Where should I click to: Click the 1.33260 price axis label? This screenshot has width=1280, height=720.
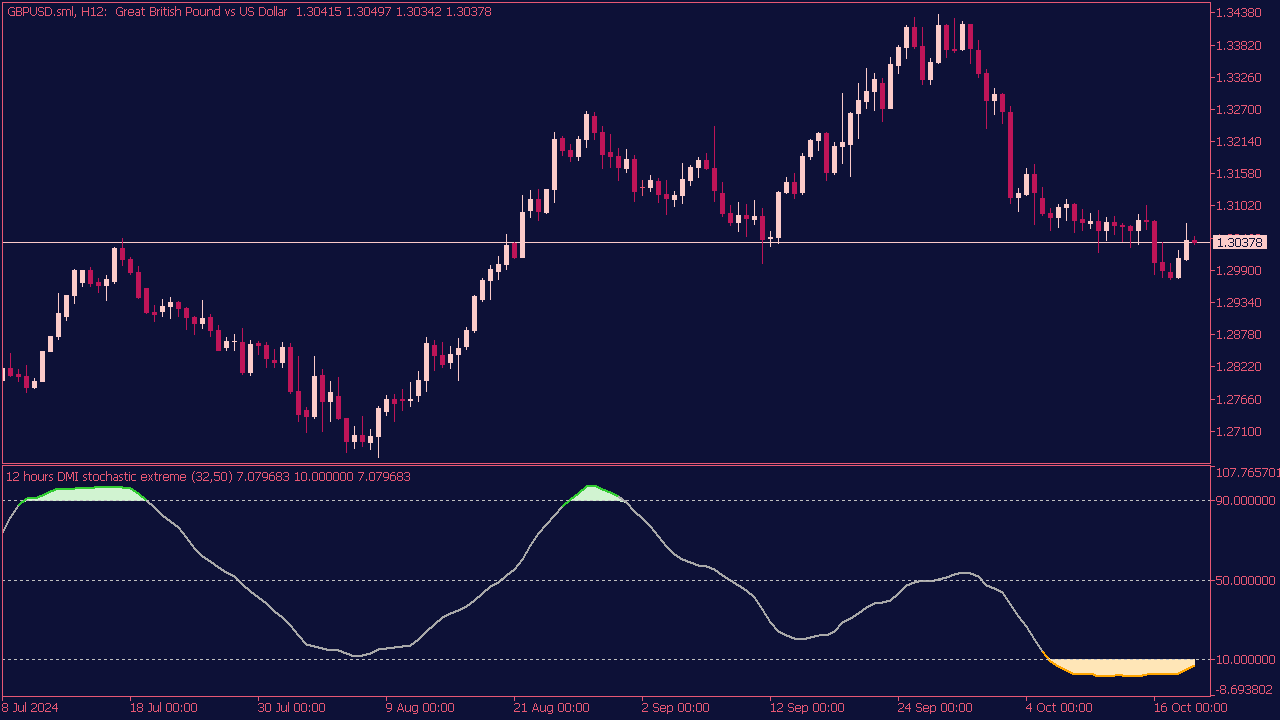point(1240,77)
